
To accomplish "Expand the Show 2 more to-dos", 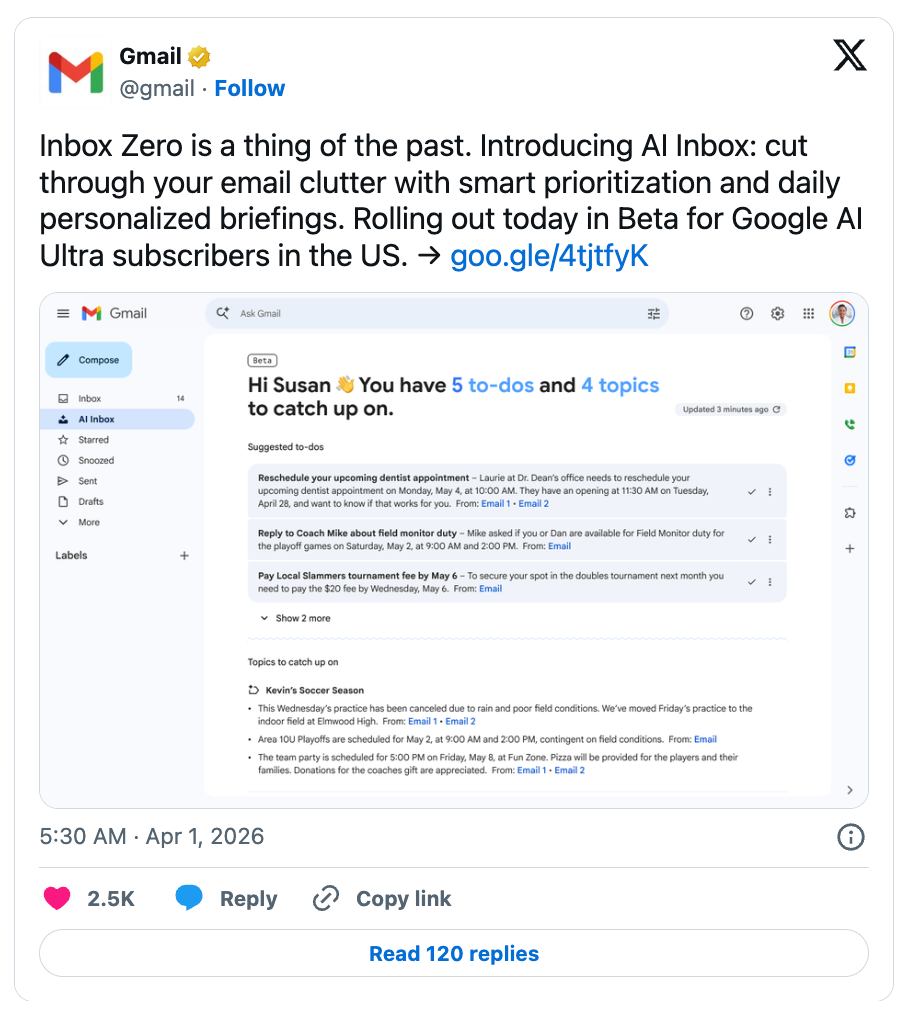I will (x=295, y=618).
